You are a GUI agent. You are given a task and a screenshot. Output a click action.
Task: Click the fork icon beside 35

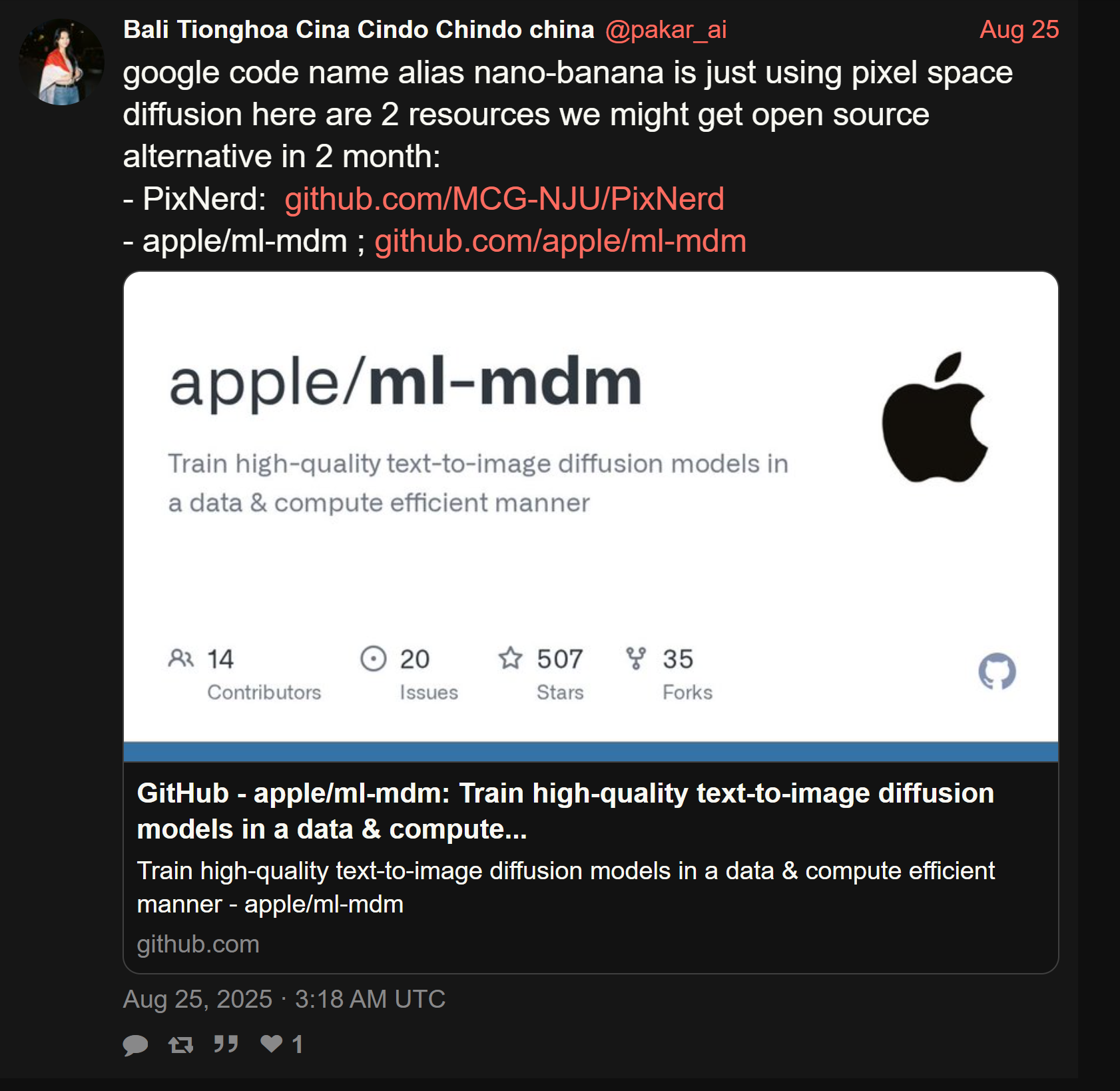[x=636, y=659]
